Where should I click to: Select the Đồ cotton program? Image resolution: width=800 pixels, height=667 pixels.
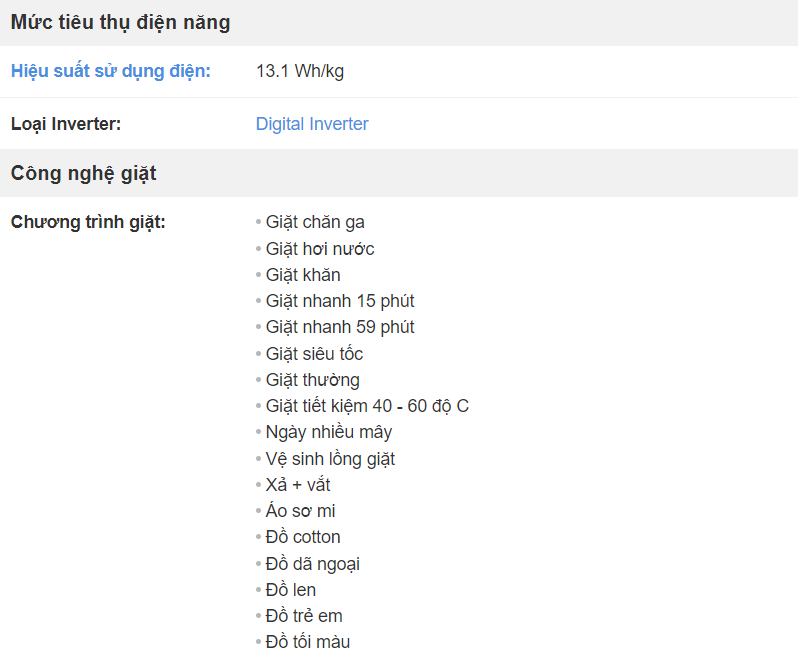tap(303, 537)
